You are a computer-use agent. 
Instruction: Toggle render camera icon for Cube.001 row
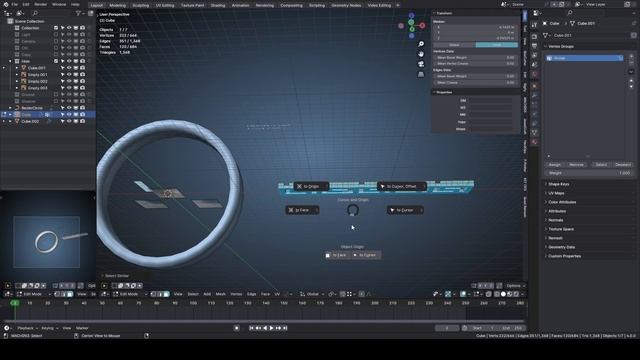tap(82, 68)
